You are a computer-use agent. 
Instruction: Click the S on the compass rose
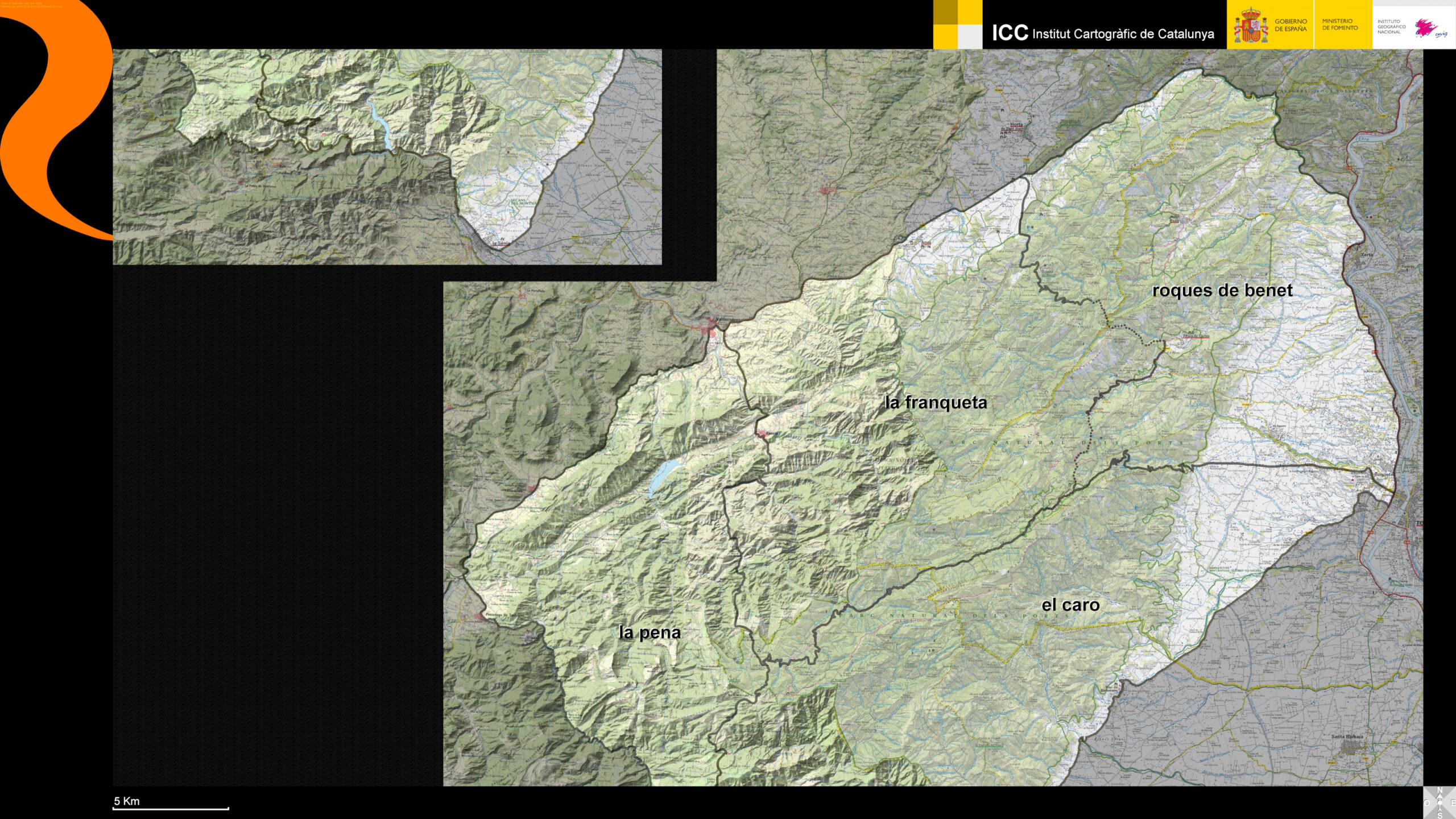coord(1440,816)
